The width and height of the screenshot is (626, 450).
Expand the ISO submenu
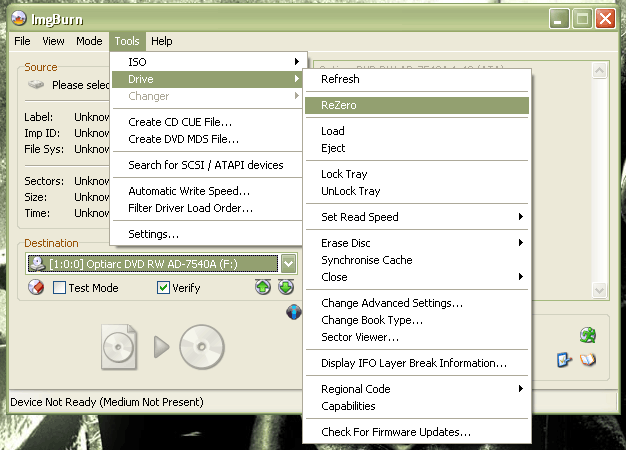(x=207, y=62)
